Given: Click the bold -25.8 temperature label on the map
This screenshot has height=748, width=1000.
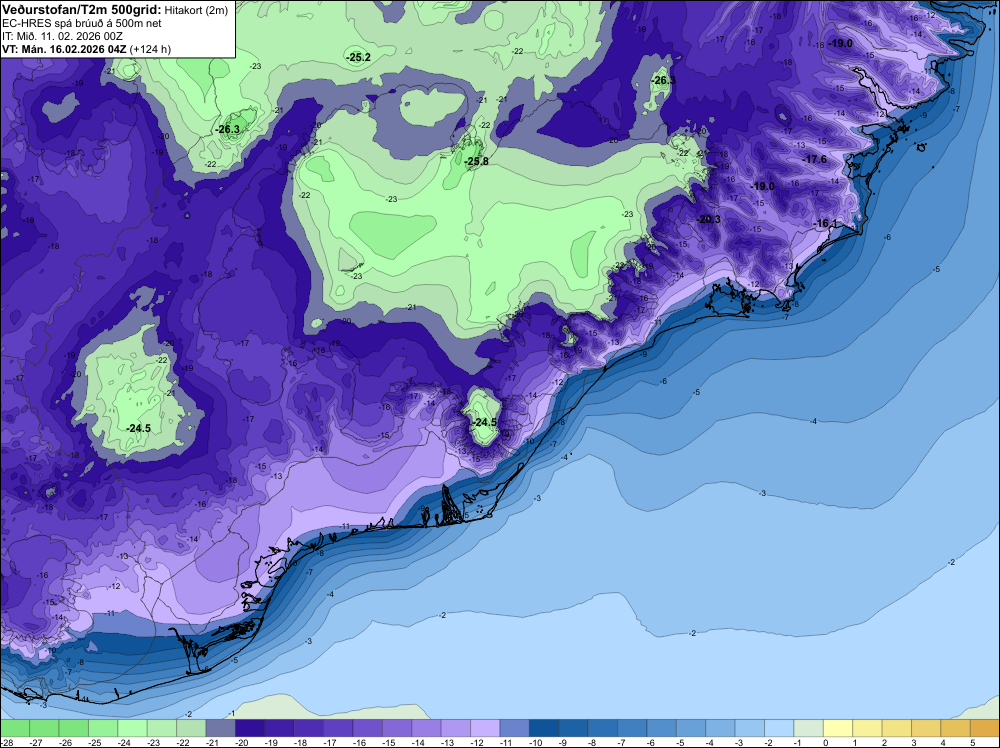Looking at the screenshot, I should (476, 161).
